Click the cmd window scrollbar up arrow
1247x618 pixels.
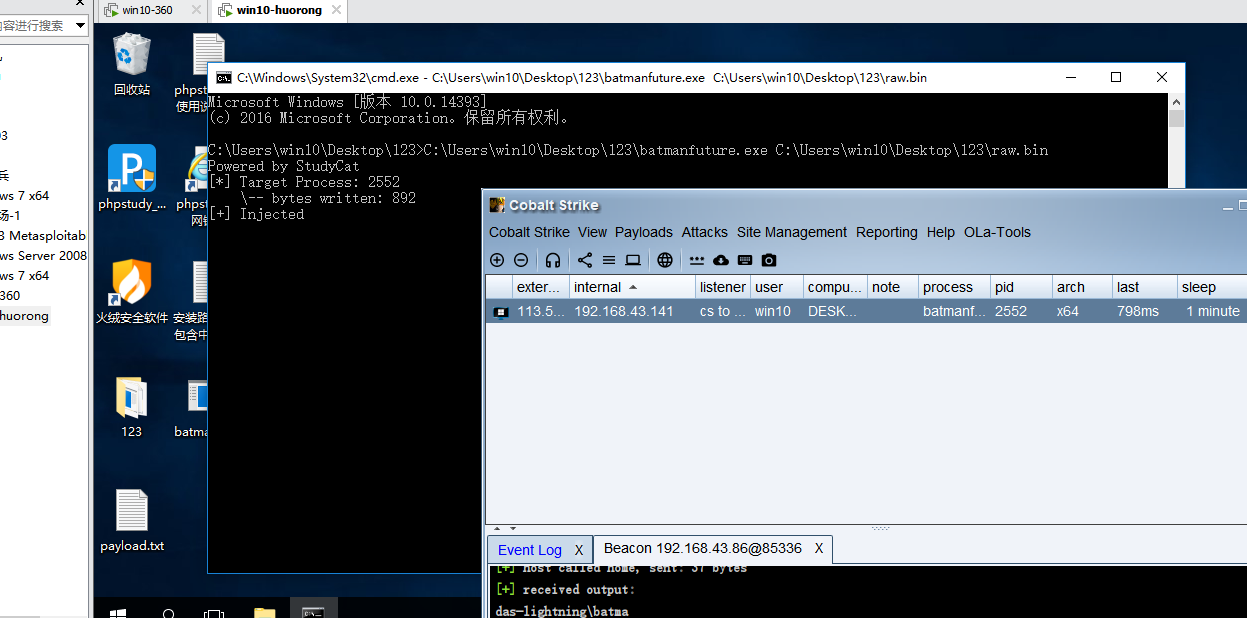(x=1176, y=102)
